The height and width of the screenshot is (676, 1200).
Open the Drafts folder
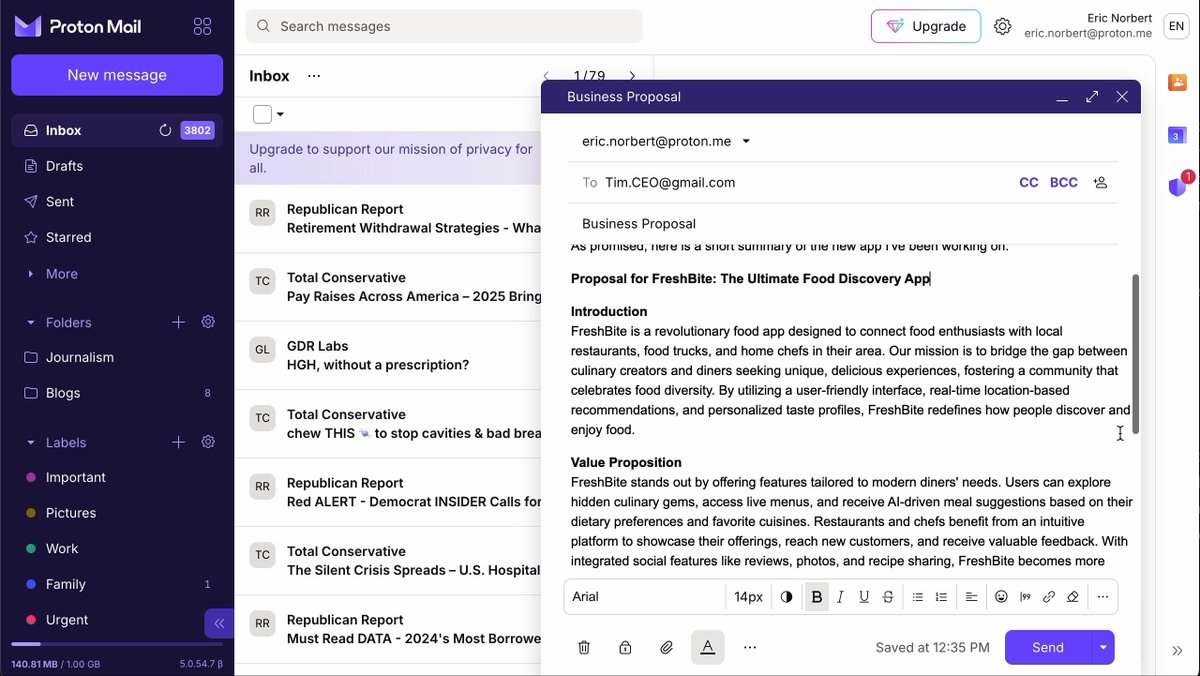tap(117, 166)
